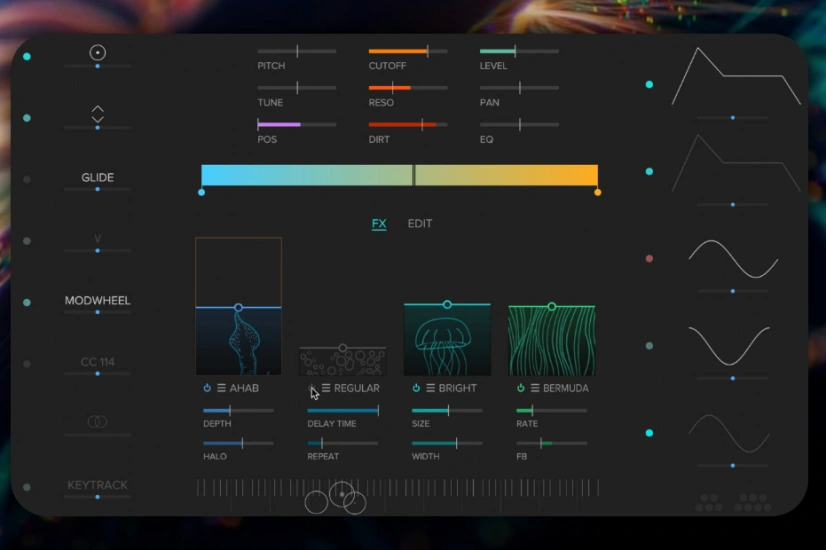The height and width of the screenshot is (550, 826).
Task: Click the MODWHEEL modulation source label
Action: (97, 300)
